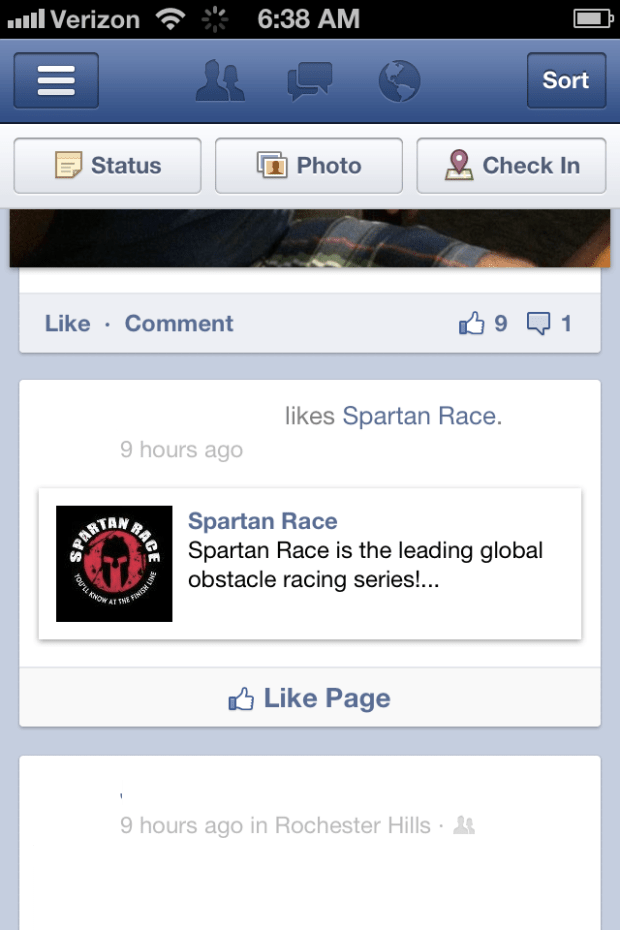Open notifications globe icon
620x930 pixels.
pyautogui.click(x=399, y=81)
